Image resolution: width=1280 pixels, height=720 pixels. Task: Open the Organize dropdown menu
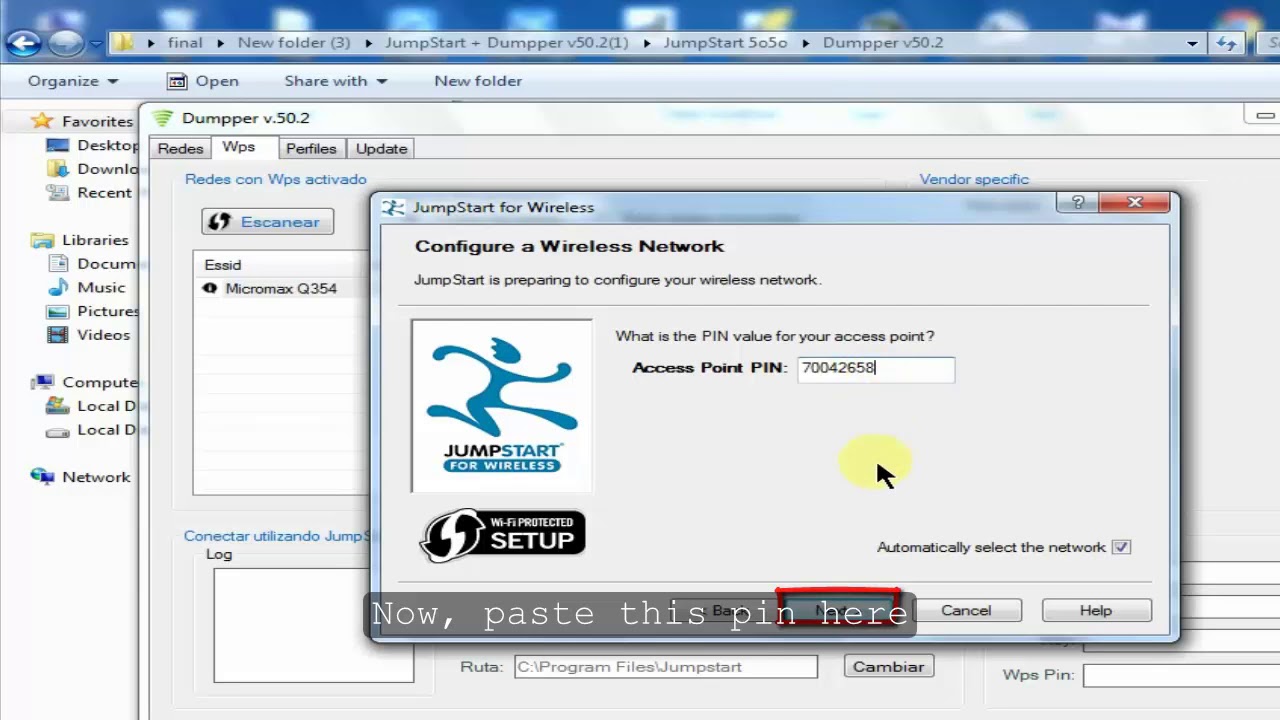click(x=73, y=81)
